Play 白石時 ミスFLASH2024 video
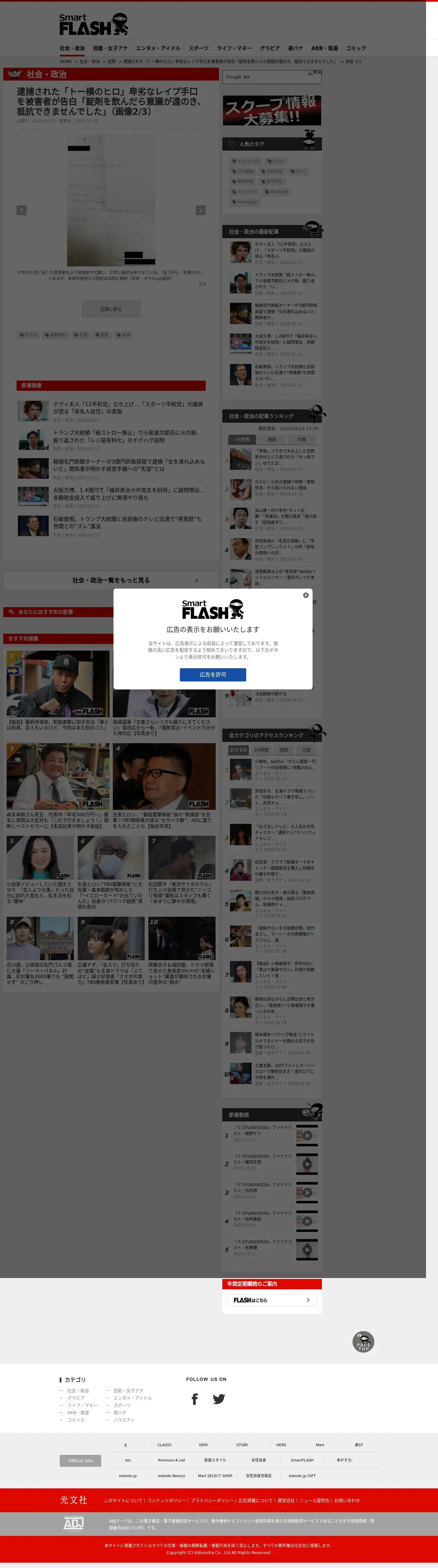This screenshot has height=1568, width=438. coord(307,1192)
